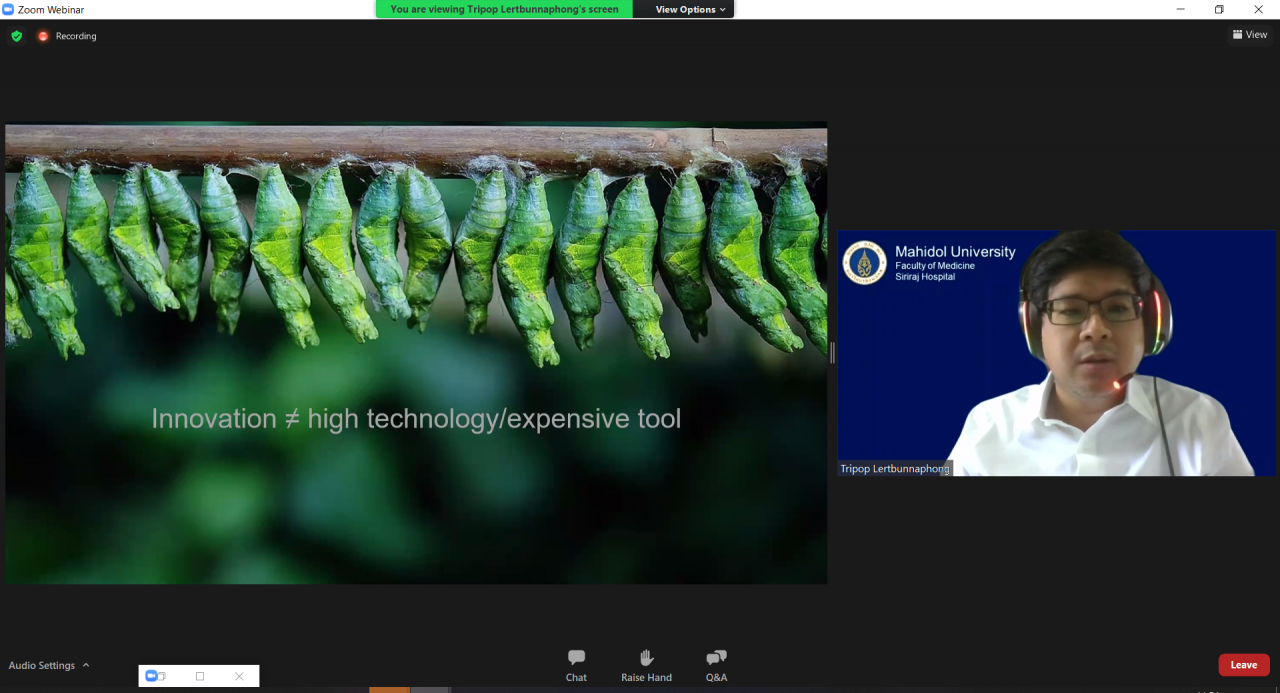Click the Mahidol University logo in video
The width and height of the screenshot is (1280, 693).
(x=864, y=263)
